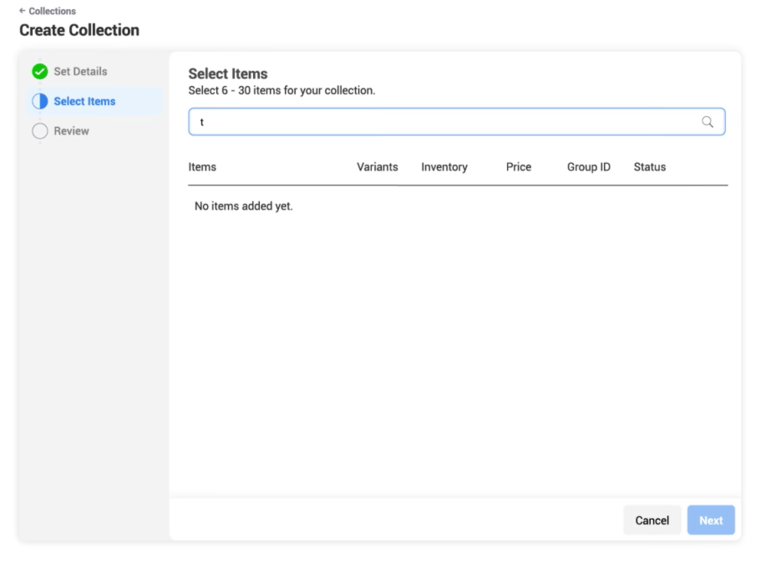Click the Items column header
Viewport: 759px width, 565px height.
pos(202,167)
